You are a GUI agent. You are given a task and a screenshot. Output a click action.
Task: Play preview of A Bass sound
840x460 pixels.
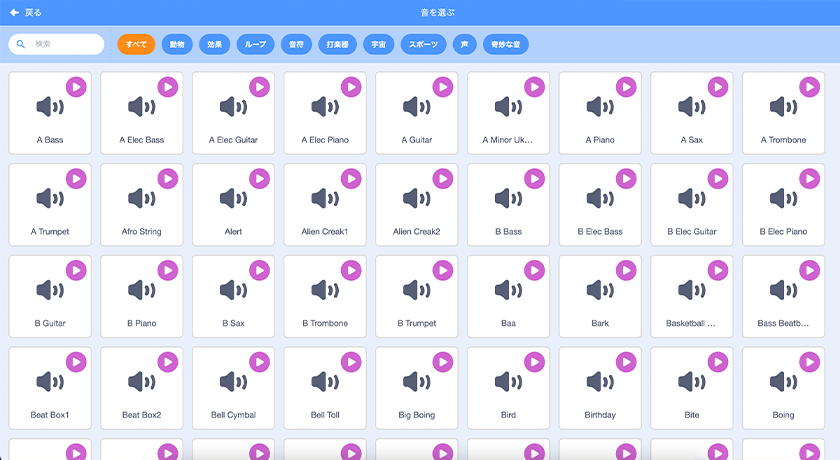pyautogui.click(x=76, y=87)
